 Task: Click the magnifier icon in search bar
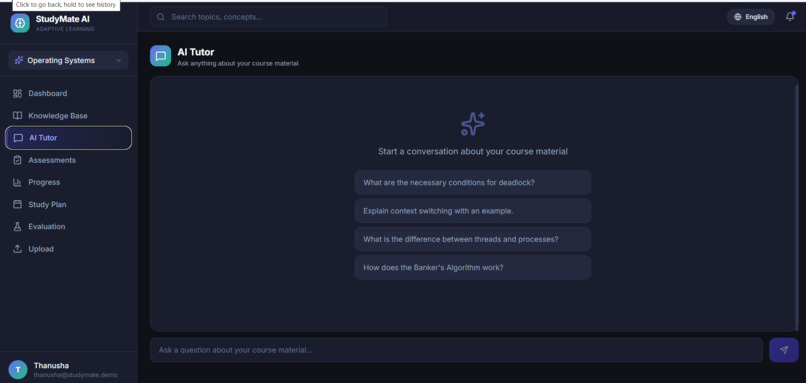161,17
